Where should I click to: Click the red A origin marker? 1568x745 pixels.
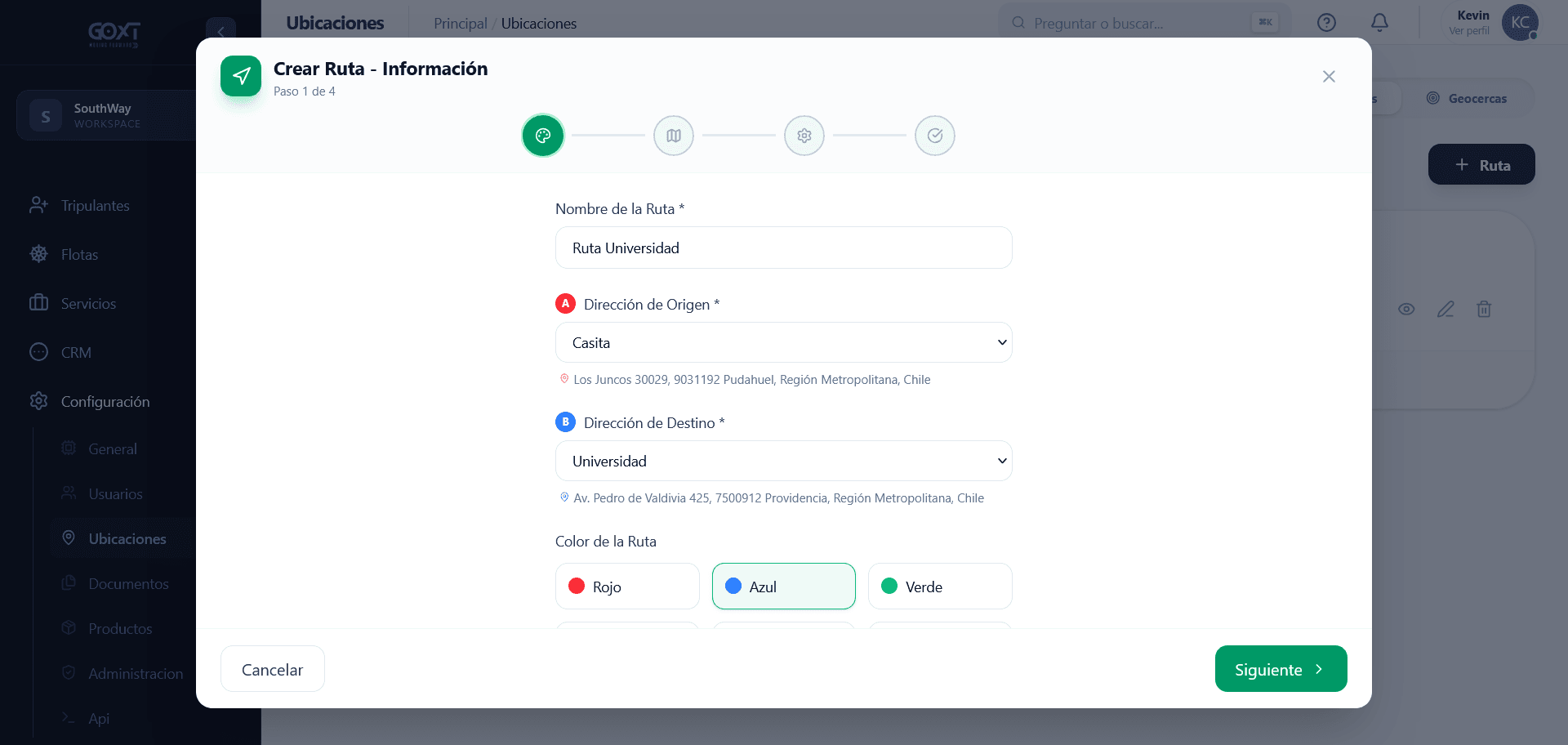565,304
